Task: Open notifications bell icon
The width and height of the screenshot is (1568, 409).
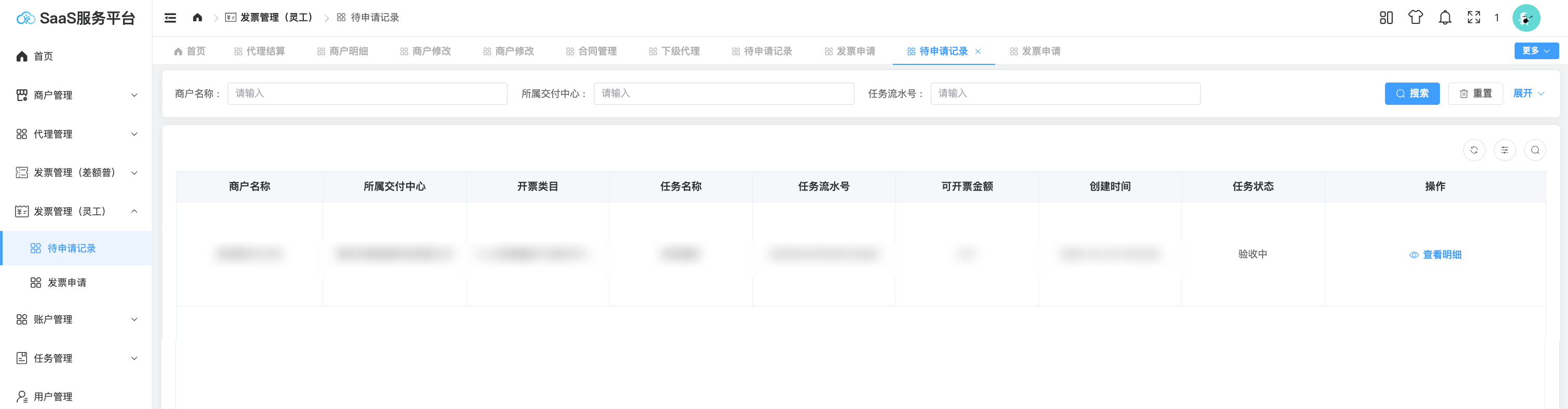Action: pyautogui.click(x=1445, y=18)
